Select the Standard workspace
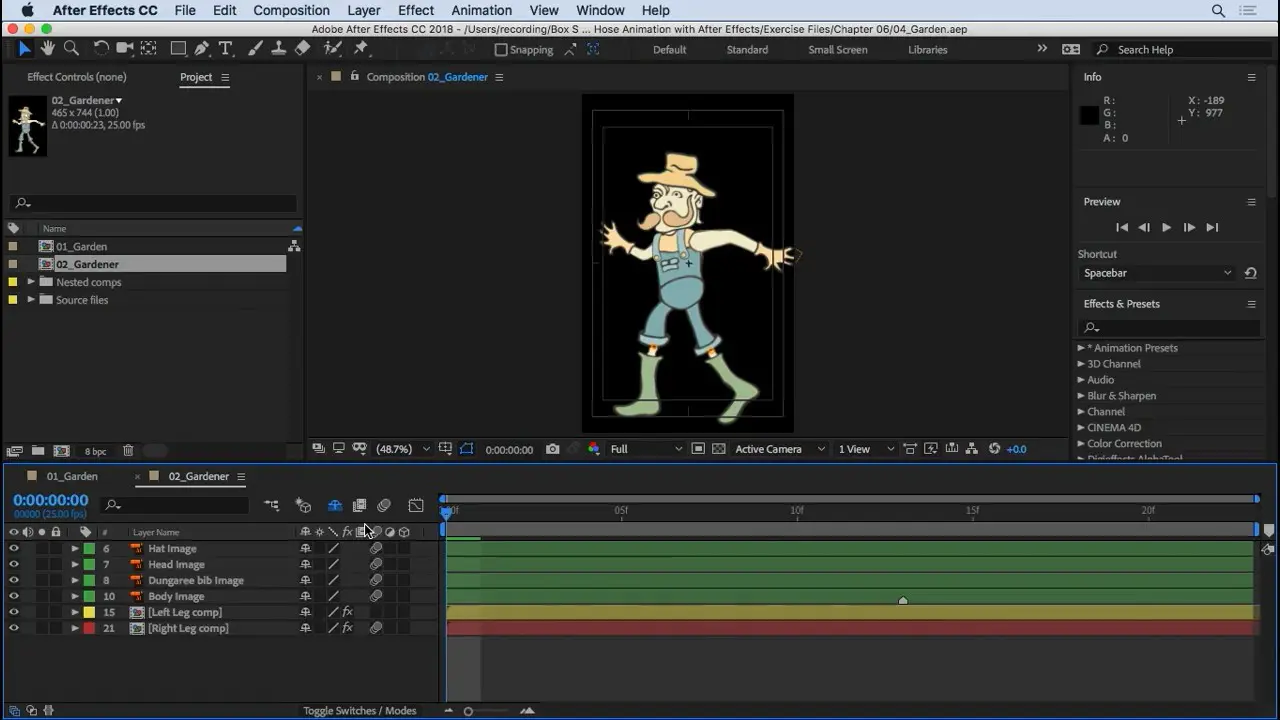1280x720 pixels. (x=747, y=50)
